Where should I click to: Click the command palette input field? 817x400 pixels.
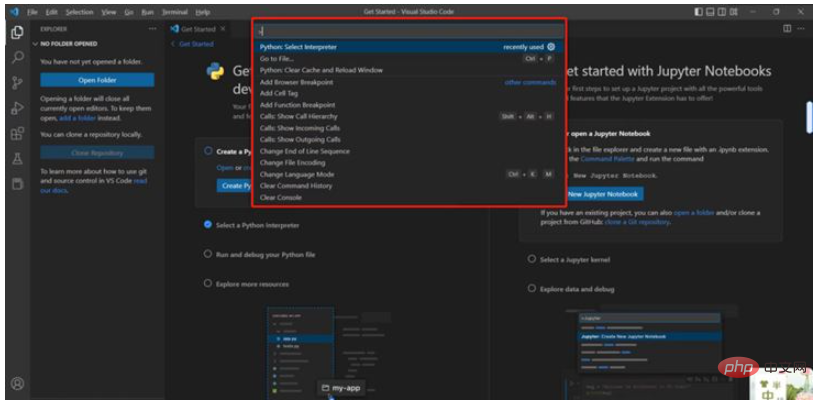coord(410,31)
